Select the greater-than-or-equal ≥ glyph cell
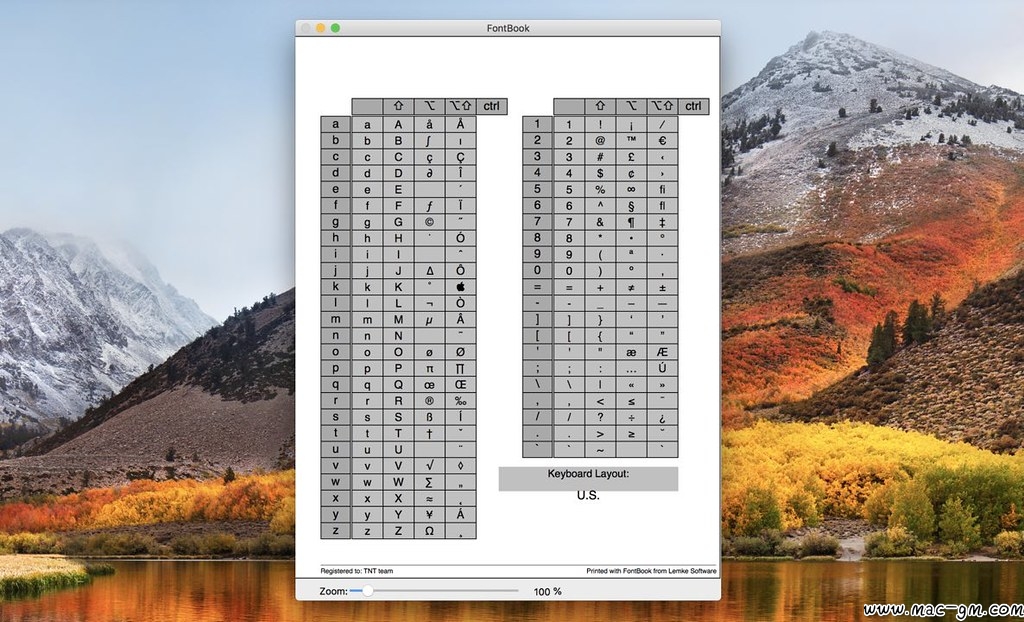 point(632,433)
